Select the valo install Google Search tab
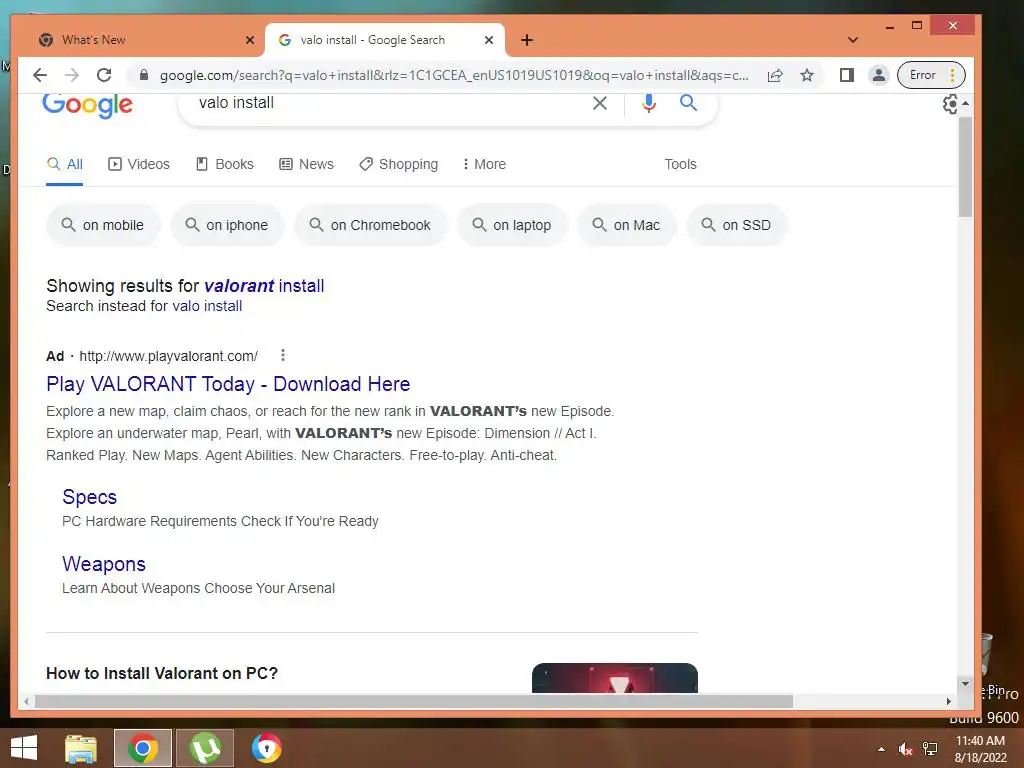The height and width of the screenshot is (768, 1024). pos(385,40)
